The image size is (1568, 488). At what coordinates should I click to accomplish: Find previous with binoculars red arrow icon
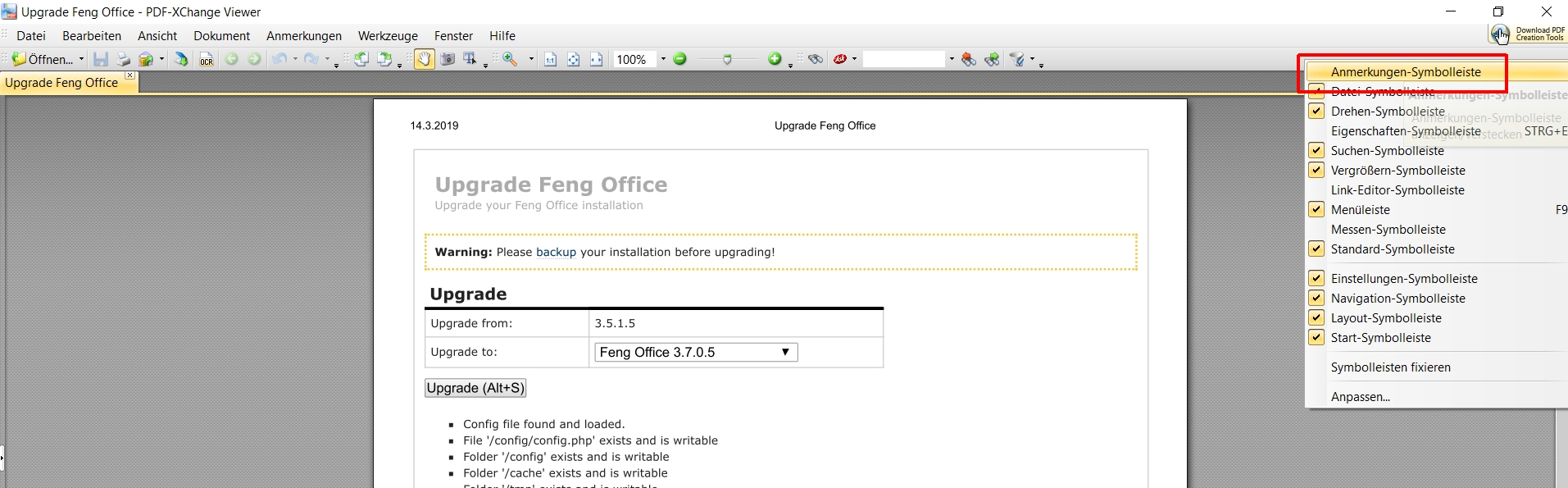coord(969,59)
